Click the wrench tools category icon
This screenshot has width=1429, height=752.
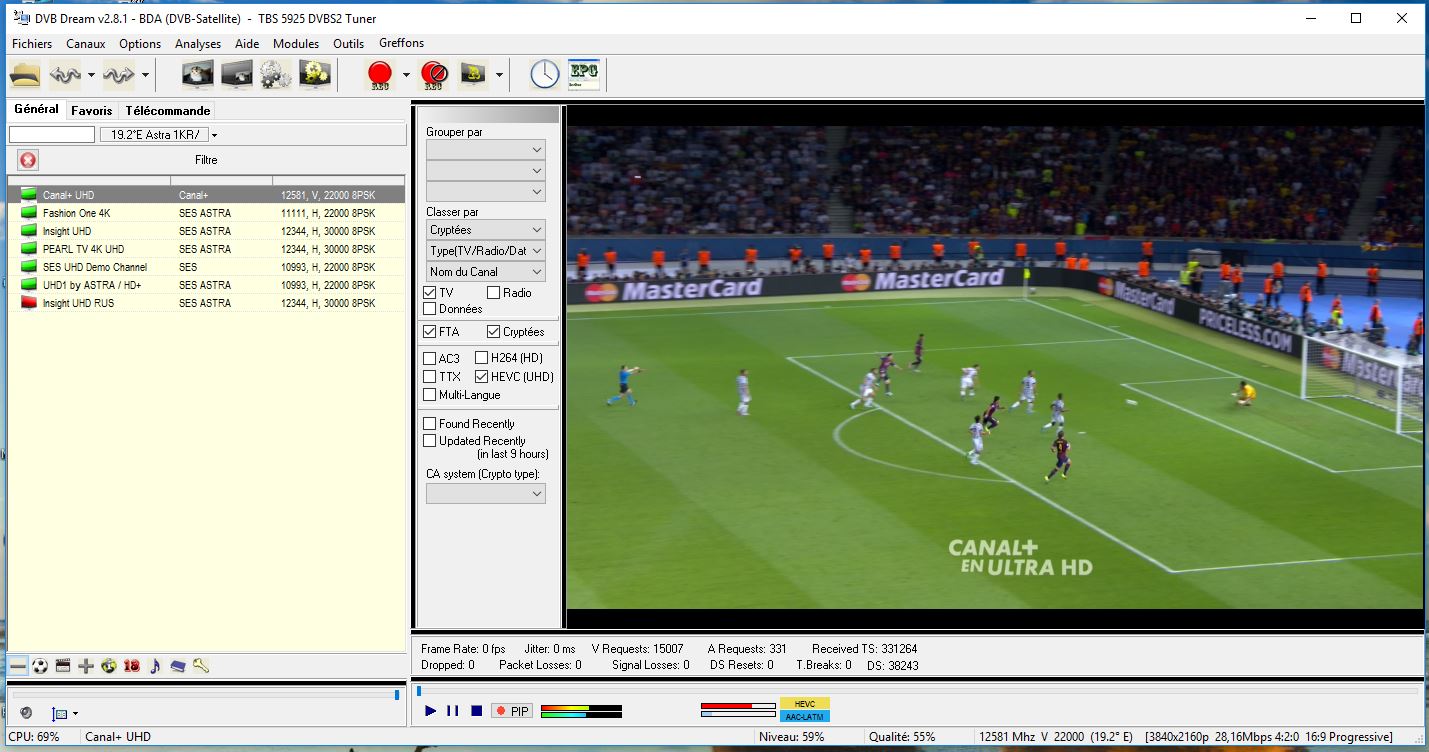point(201,665)
